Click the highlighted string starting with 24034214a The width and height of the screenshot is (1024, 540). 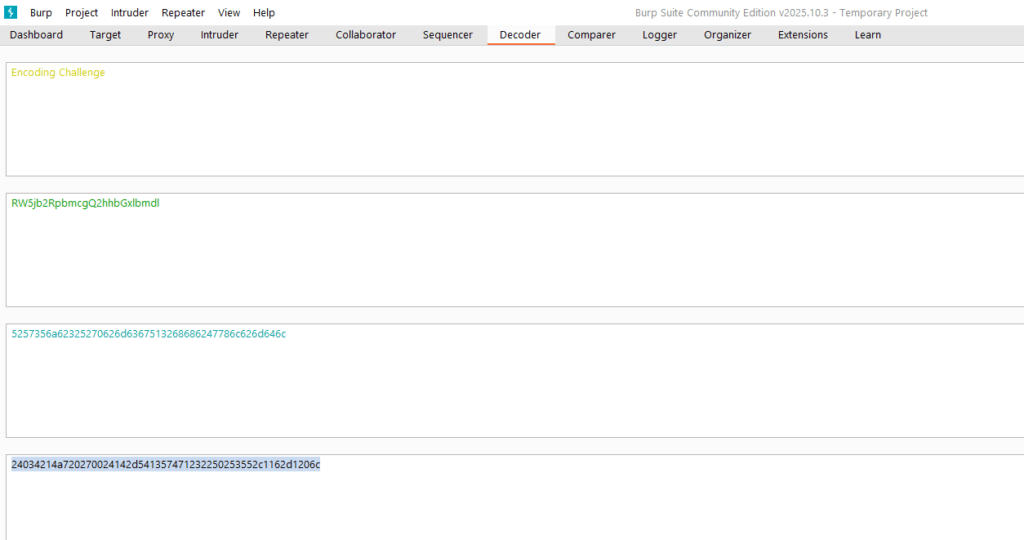click(166, 464)
